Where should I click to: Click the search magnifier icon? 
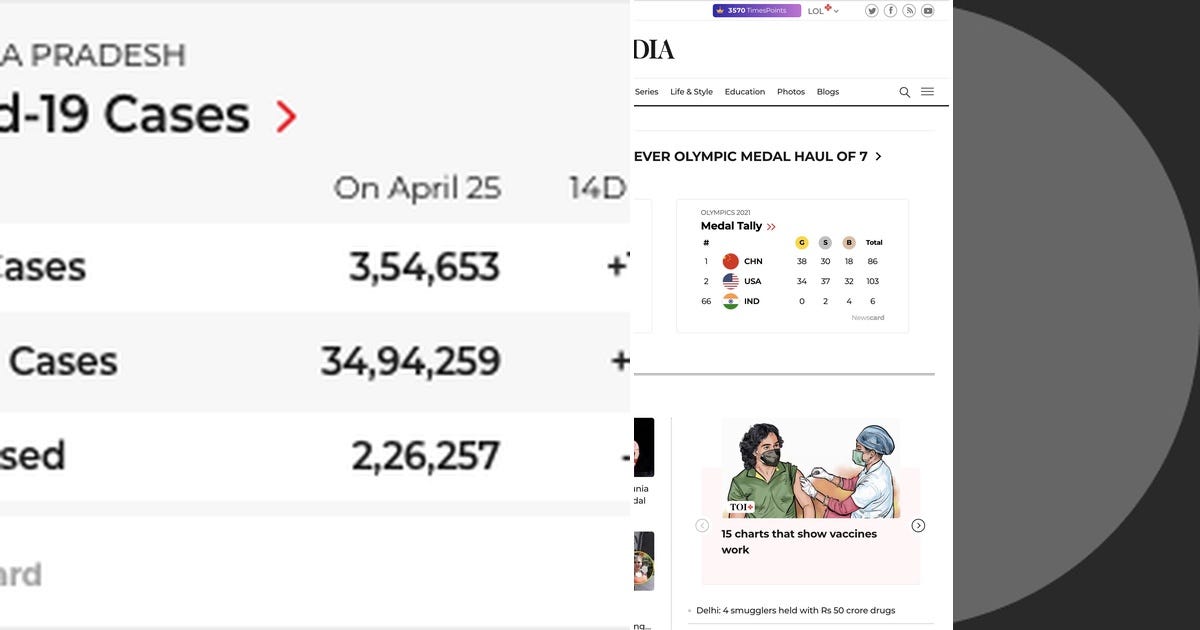coord(905,91)
